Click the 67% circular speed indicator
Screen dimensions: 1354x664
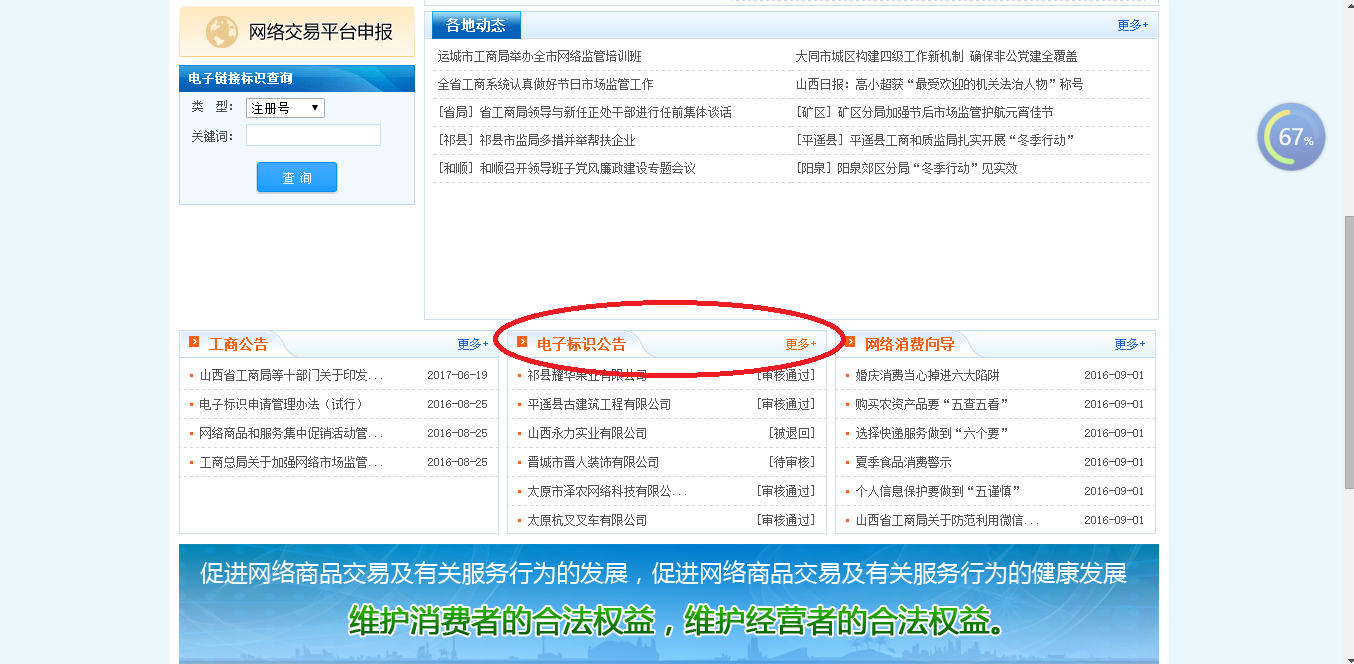pos(1291,138)
